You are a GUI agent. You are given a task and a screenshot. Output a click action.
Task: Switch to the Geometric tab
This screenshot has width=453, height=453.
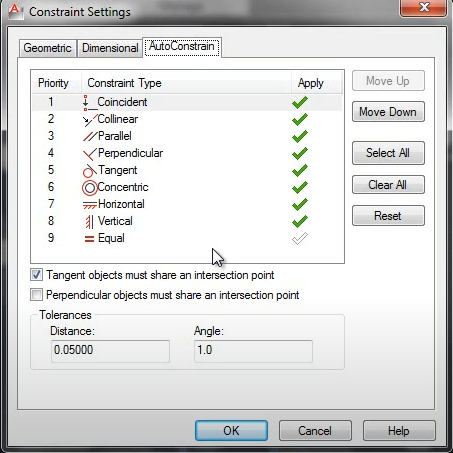[47, 48]
